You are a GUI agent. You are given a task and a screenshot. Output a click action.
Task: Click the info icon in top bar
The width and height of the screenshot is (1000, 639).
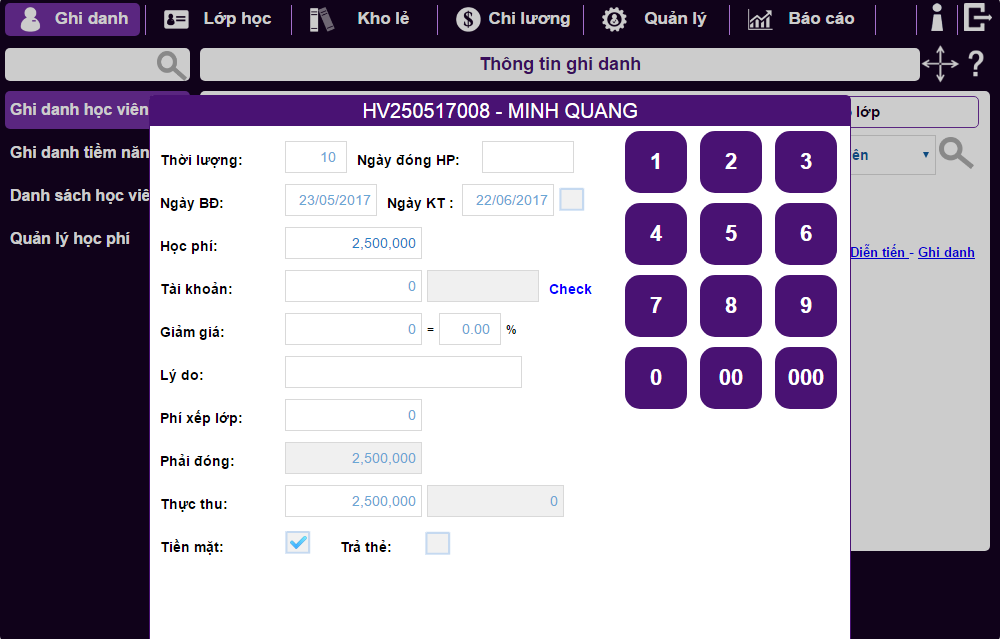[937, 18]
